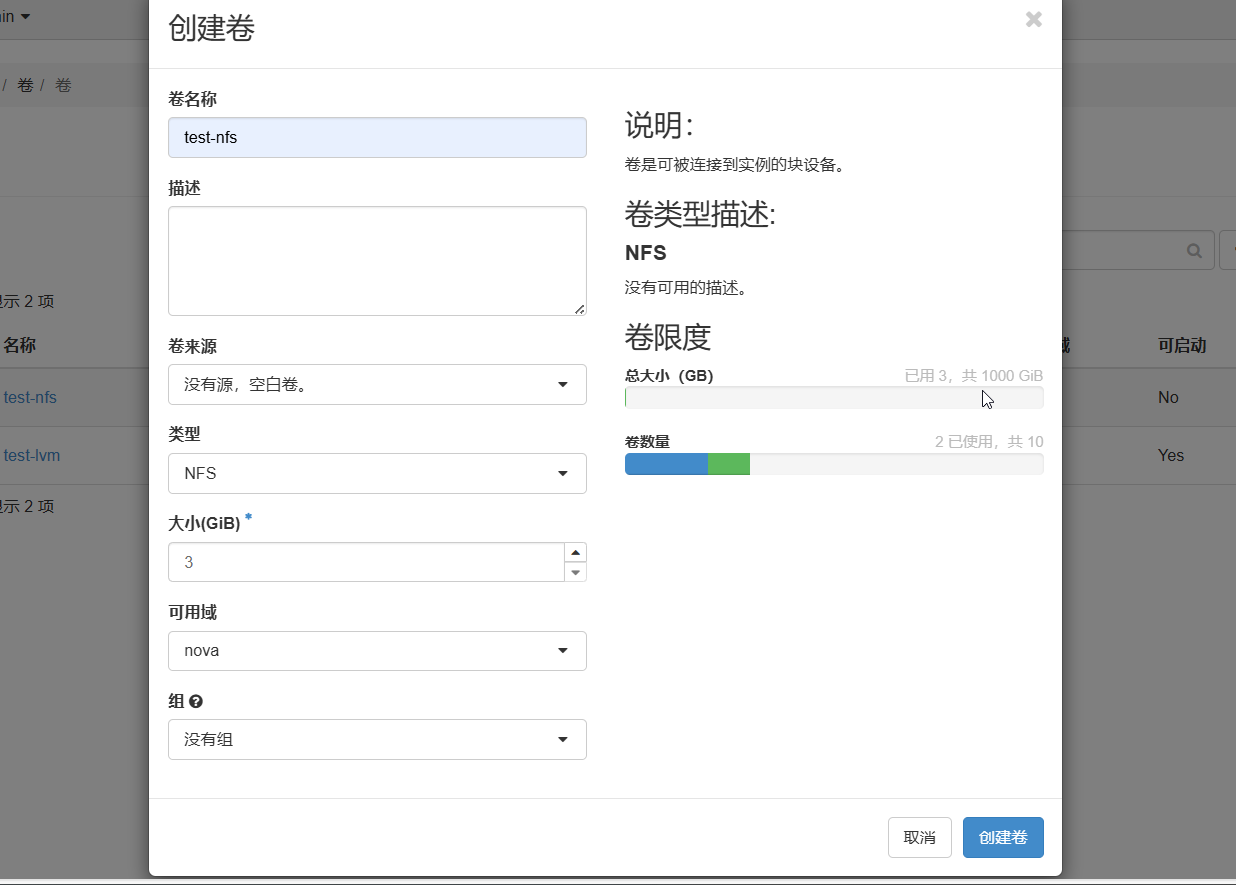Click the 卷类型描述 NFS heading
The height and width of the screenshot is (885, 1236).
pyautogui.click(x=646, y=253)
